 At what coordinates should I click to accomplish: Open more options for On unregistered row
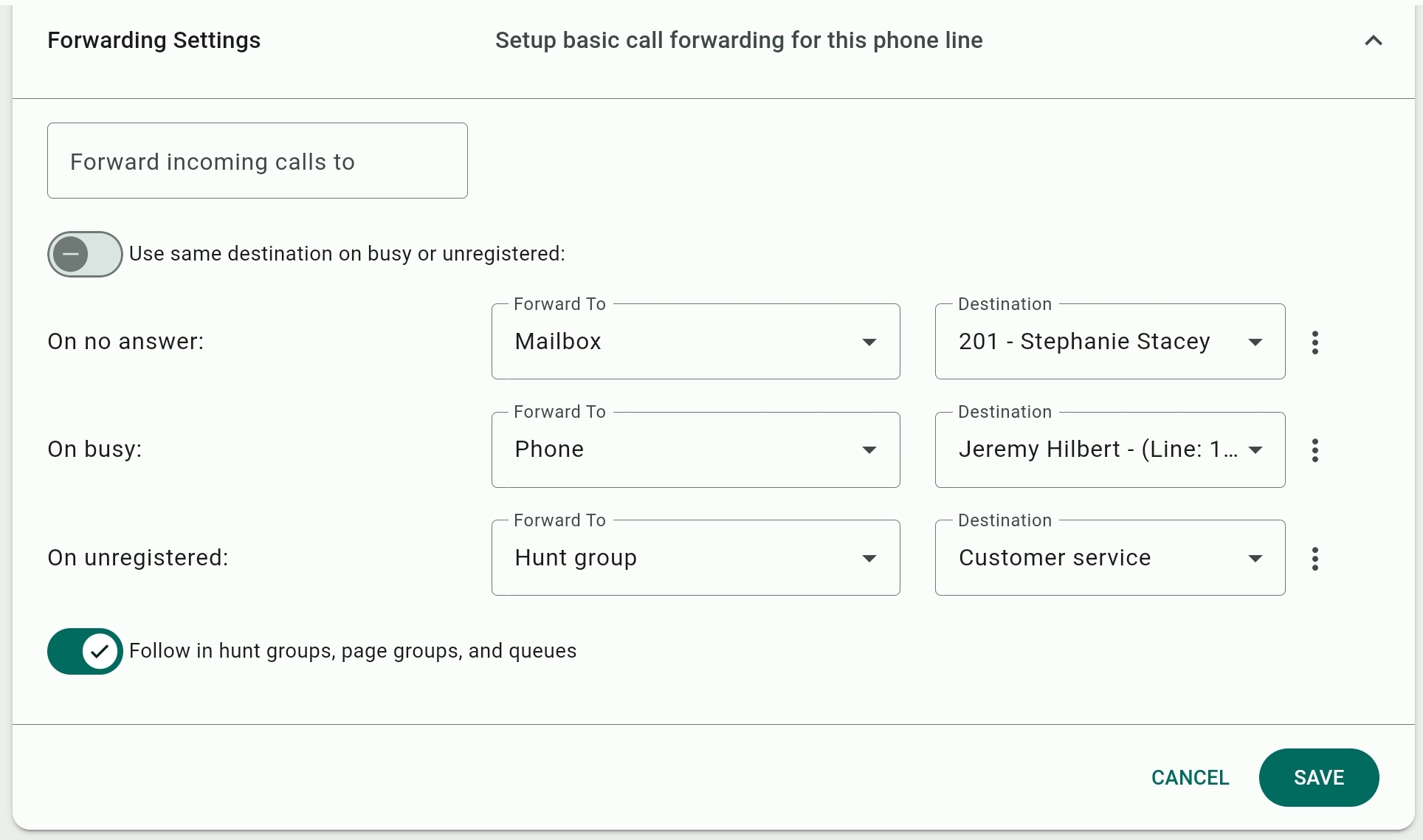(1315, 559)
